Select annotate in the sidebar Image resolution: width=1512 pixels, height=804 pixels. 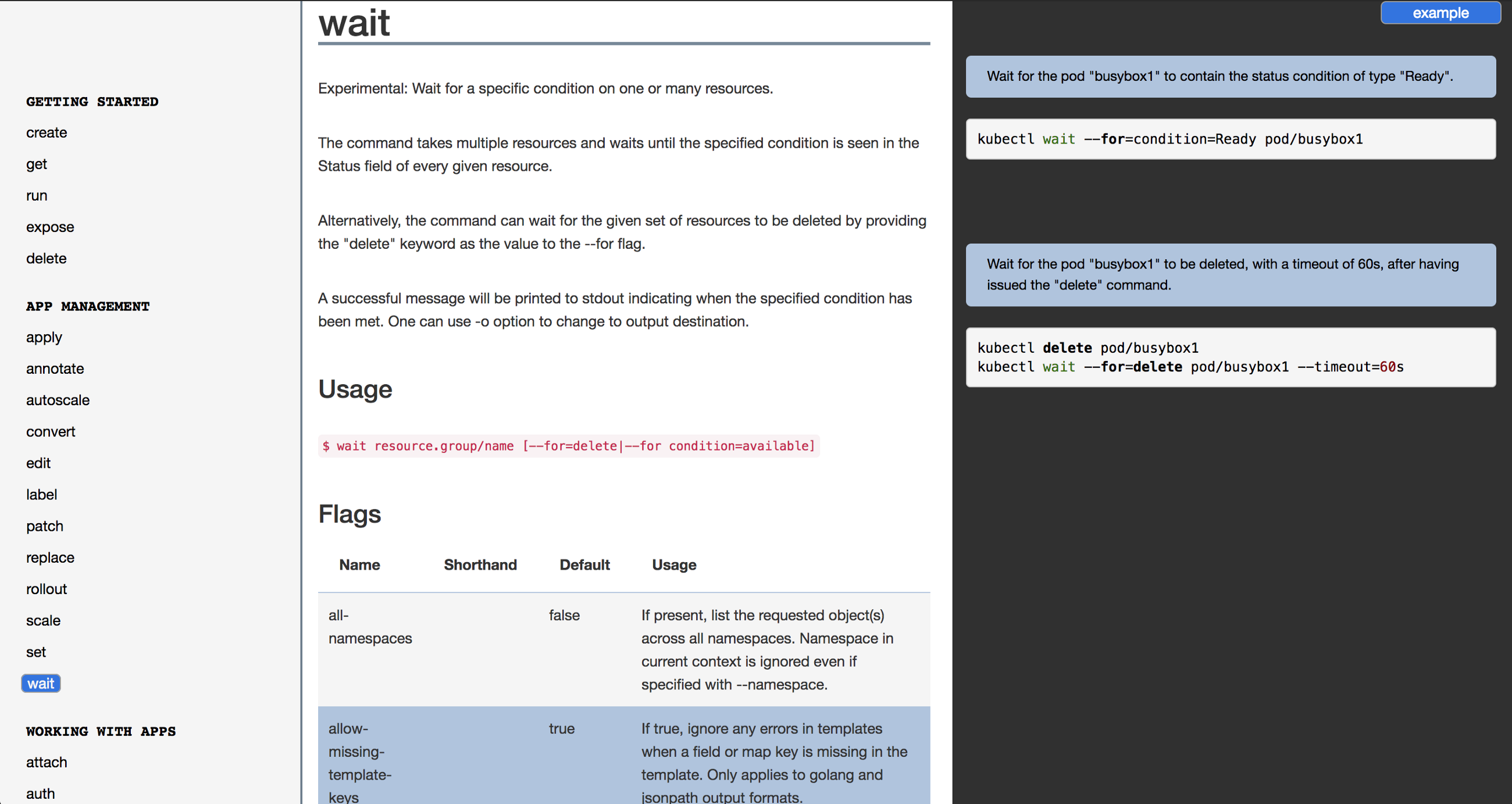pos(55,369)
